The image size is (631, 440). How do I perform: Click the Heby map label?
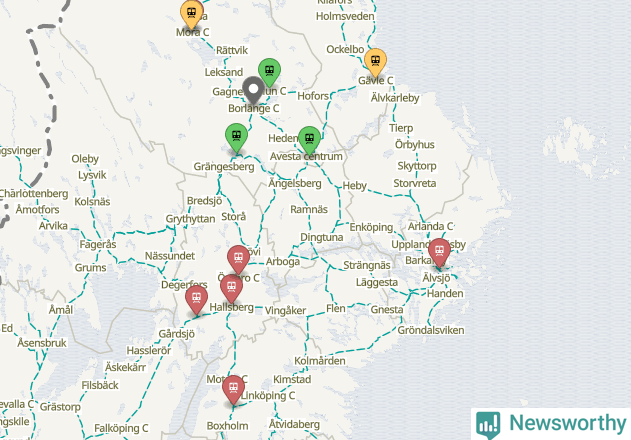(355, 186)
